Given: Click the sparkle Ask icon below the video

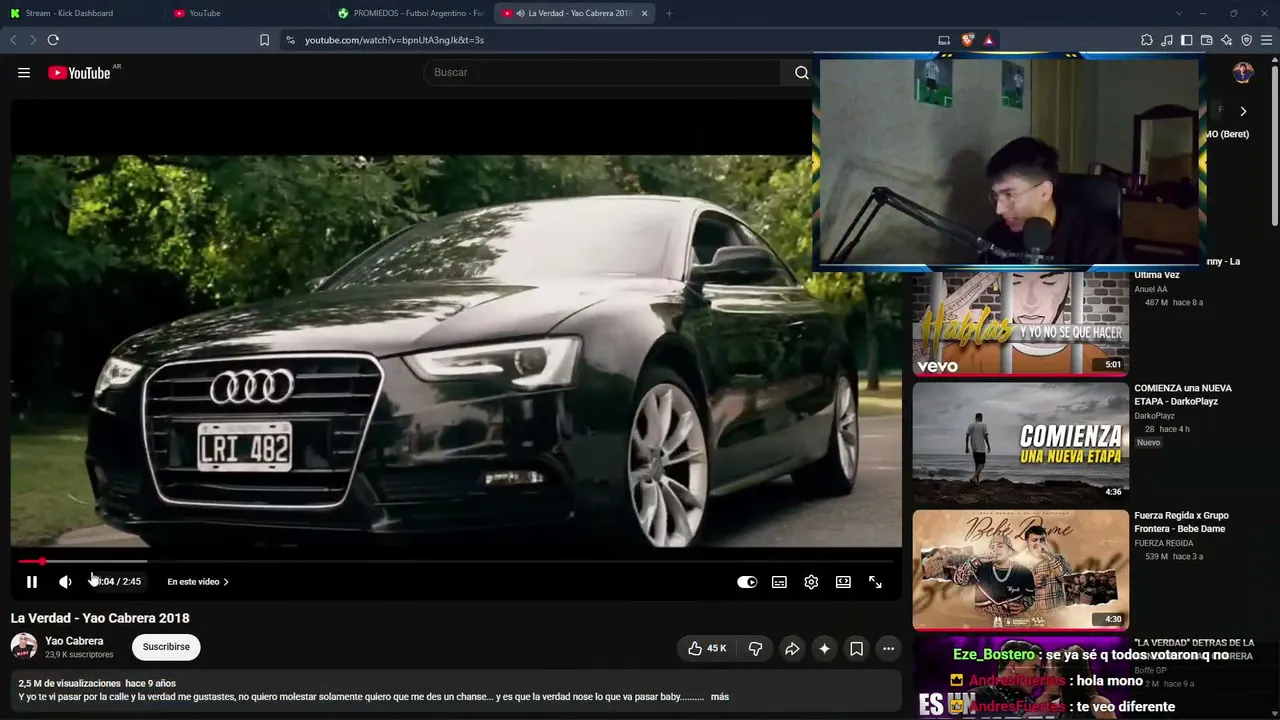Looking at the screenshot, I should 824,649.
